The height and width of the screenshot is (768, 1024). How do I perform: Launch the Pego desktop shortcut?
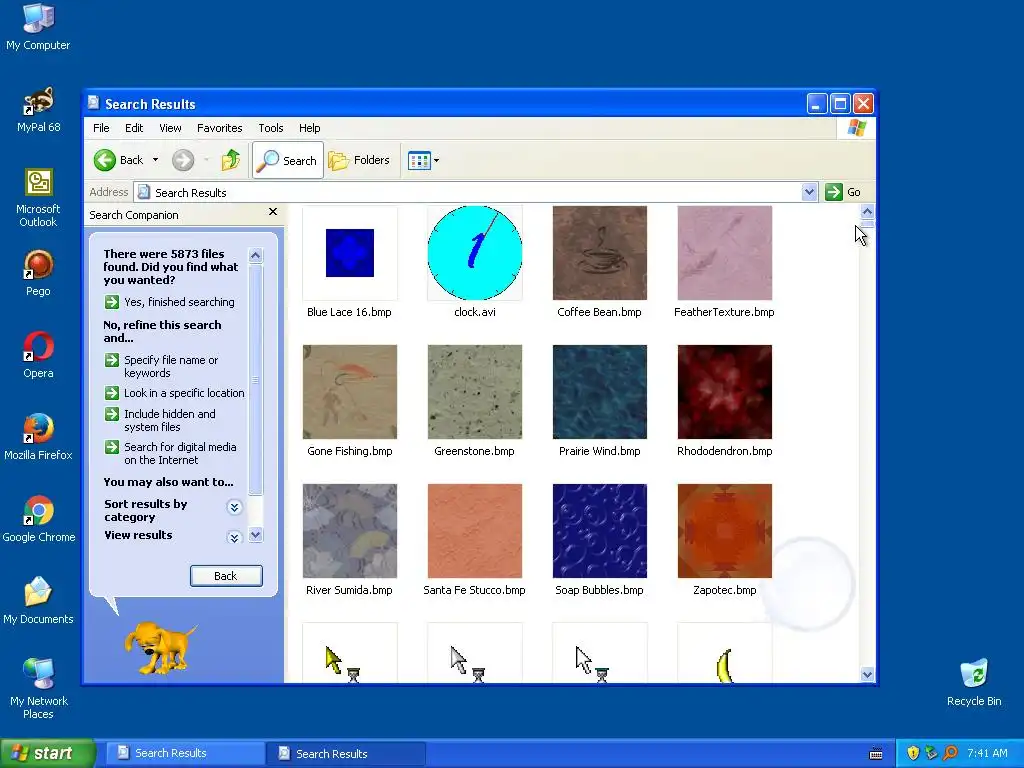click(x=38, y=273)
